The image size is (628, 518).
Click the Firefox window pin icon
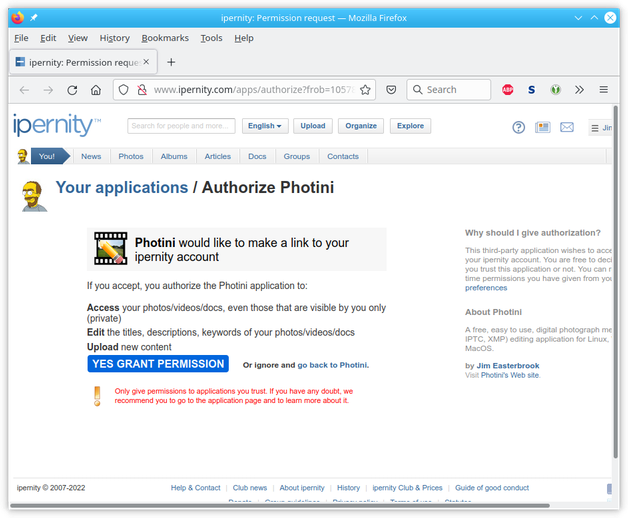click(34, 18)
